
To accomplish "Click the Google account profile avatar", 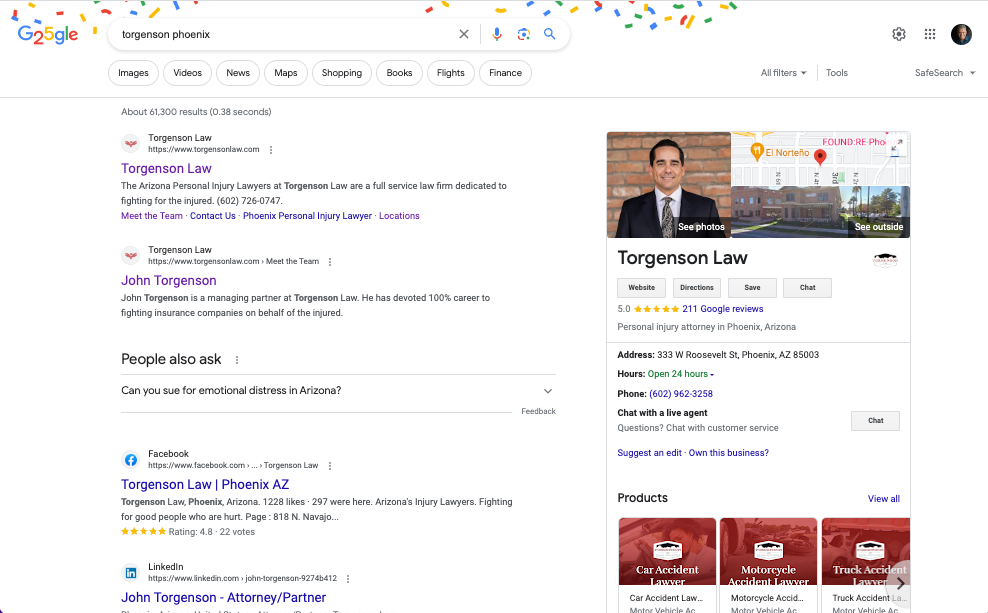I will (961, 34).
